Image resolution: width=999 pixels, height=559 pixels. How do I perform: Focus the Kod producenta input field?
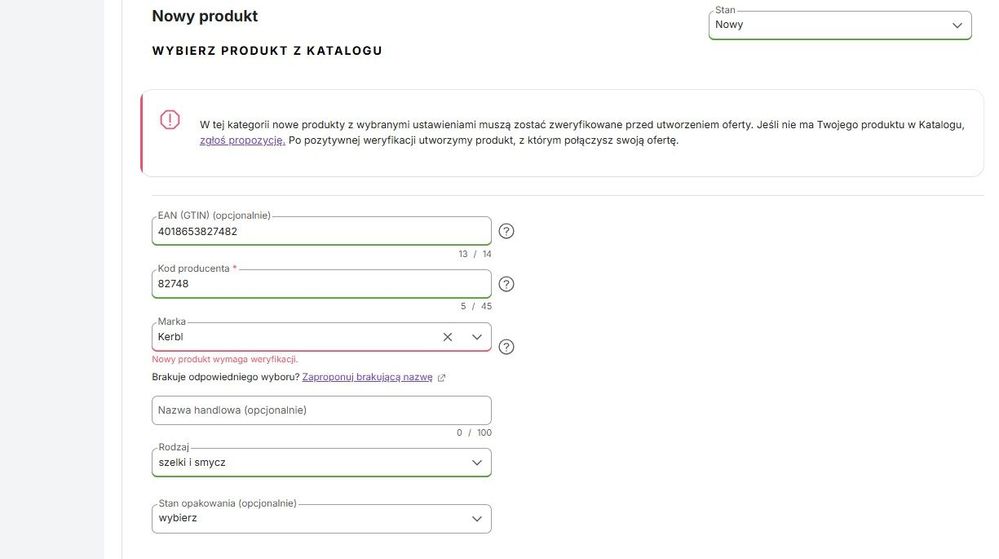click(321, 284)
